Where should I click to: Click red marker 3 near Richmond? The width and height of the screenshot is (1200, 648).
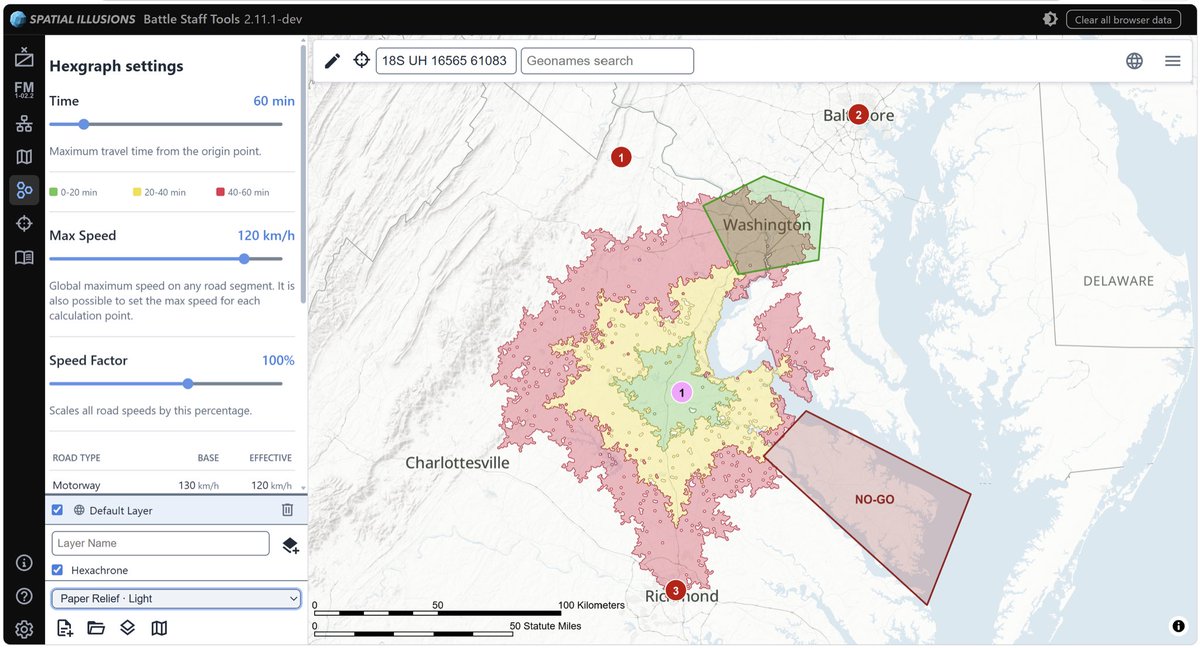point(676,590)
